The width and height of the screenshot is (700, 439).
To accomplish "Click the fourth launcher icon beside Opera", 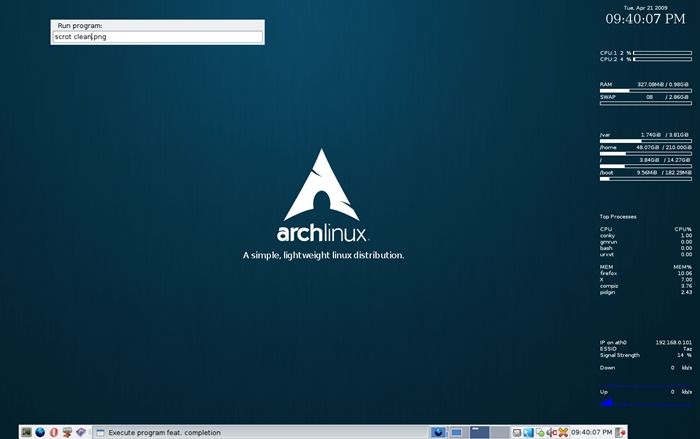I will pyautogui.click(x=67, y=432).
